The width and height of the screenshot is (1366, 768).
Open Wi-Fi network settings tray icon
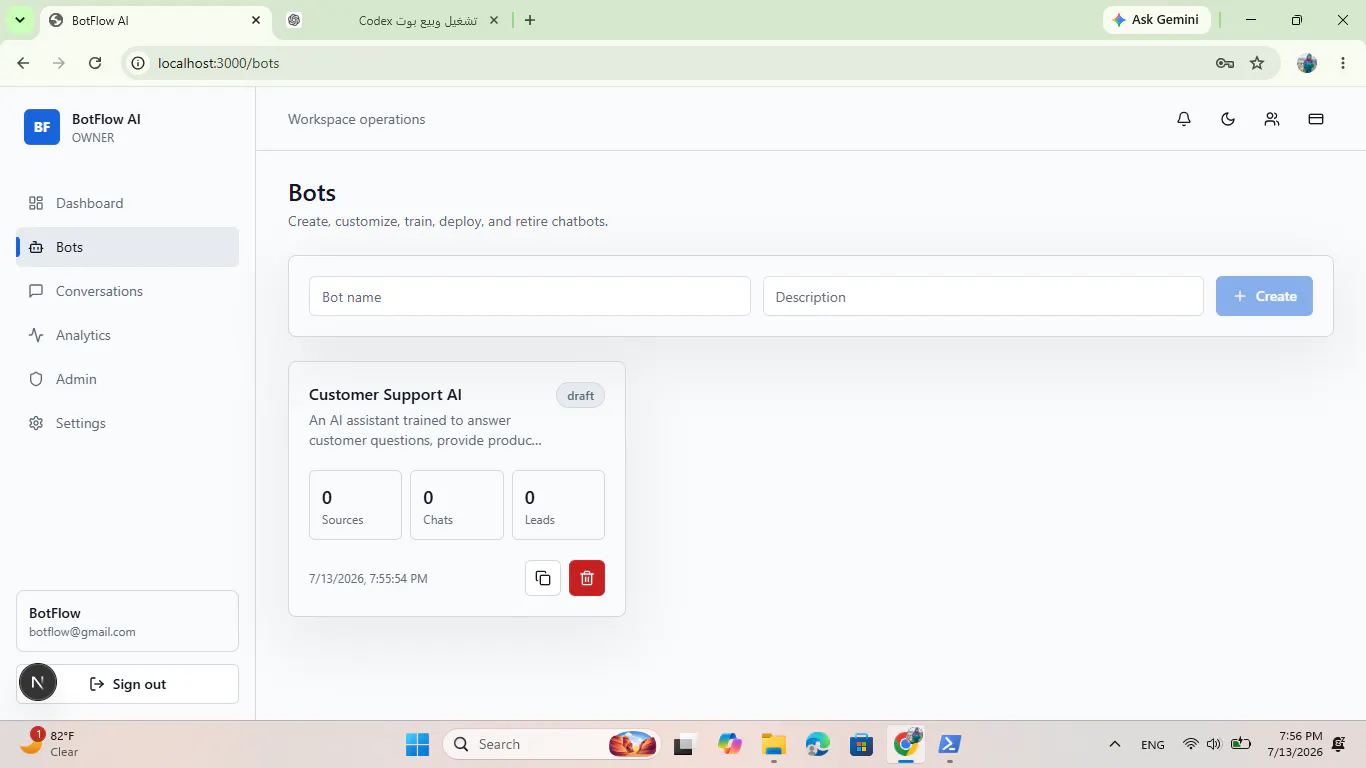click(1190, 744)
